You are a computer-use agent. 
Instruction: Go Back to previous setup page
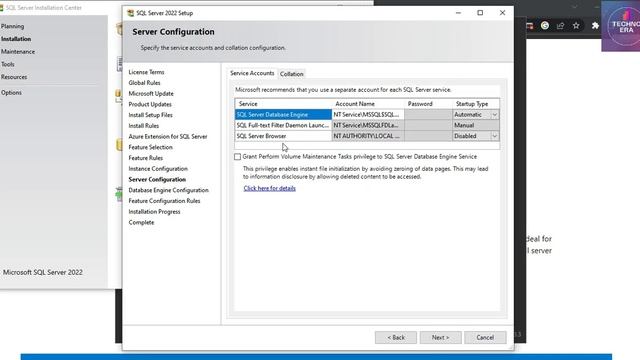click(x=396, y=338)
